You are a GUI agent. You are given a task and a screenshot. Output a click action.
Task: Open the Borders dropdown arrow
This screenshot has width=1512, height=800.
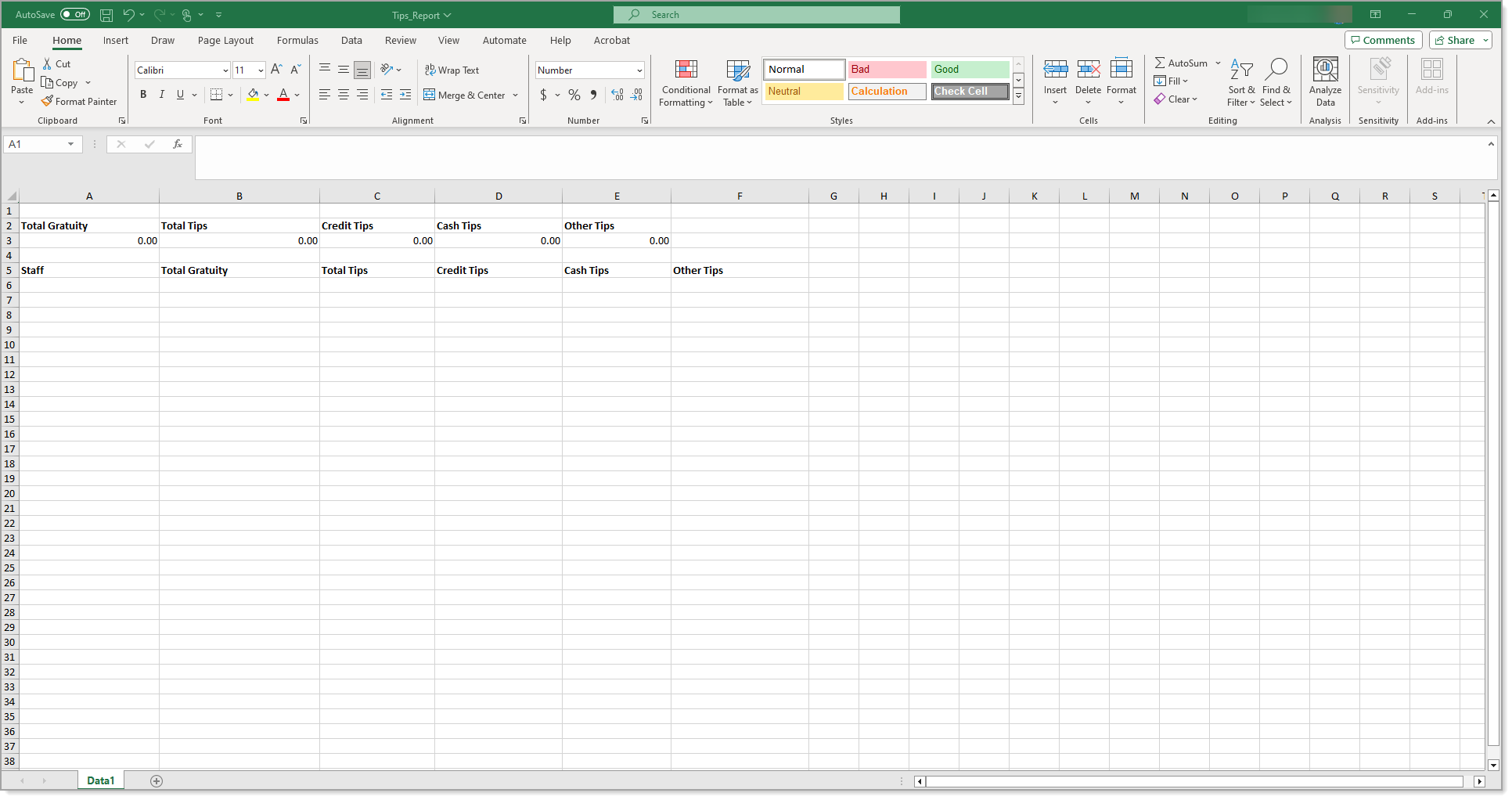231,95
